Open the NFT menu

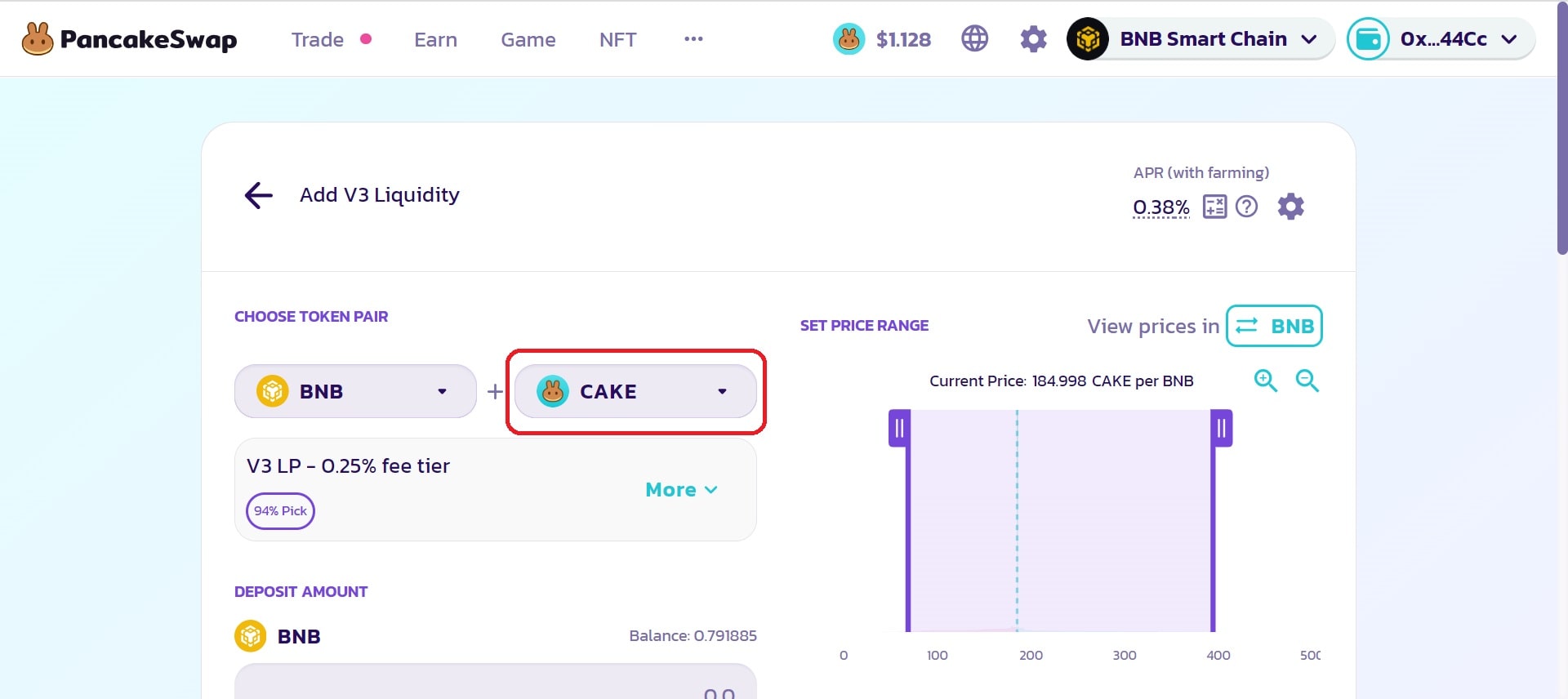tap(617, 39)
